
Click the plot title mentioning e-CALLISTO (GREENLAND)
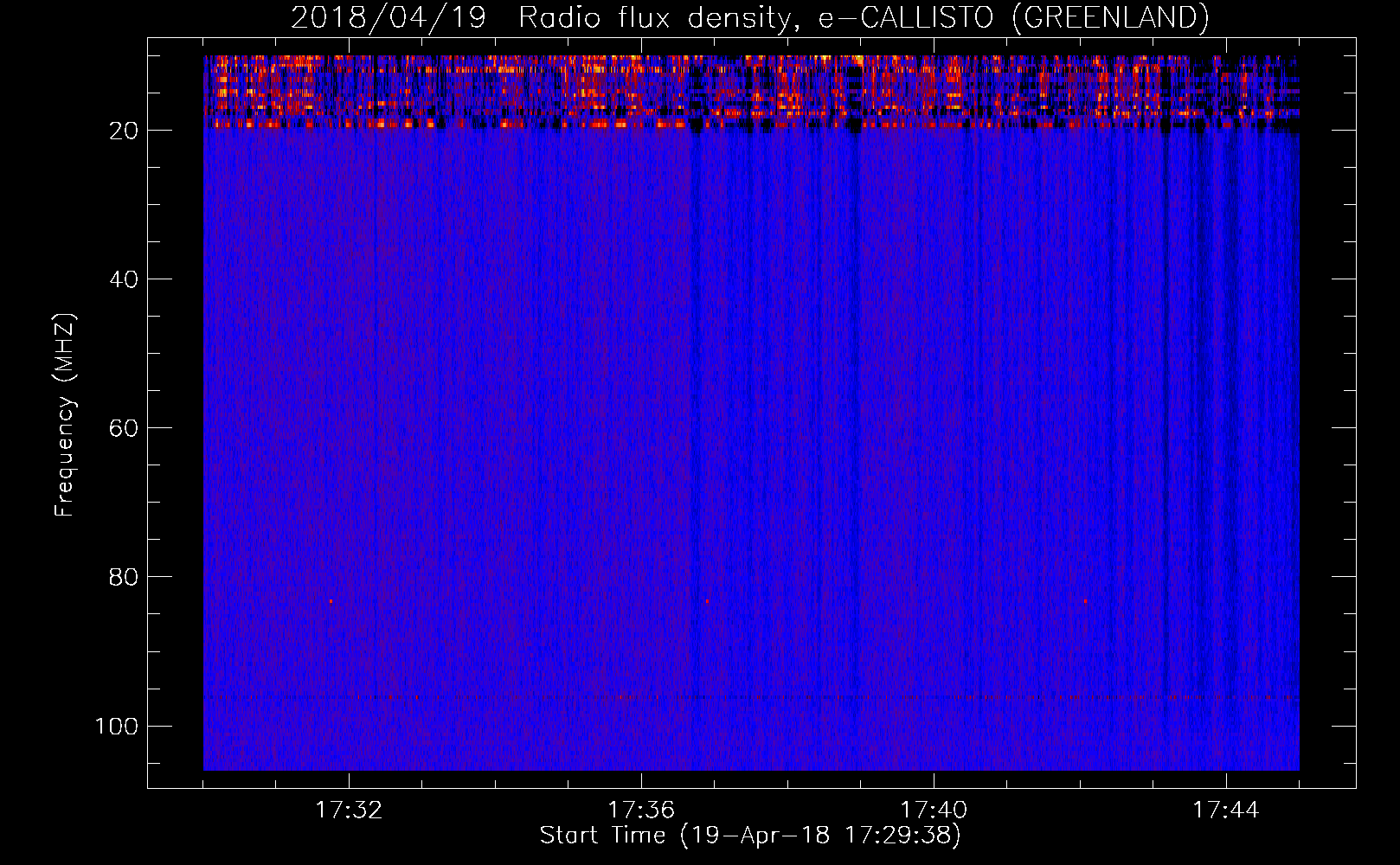click(x=749, y=17)
